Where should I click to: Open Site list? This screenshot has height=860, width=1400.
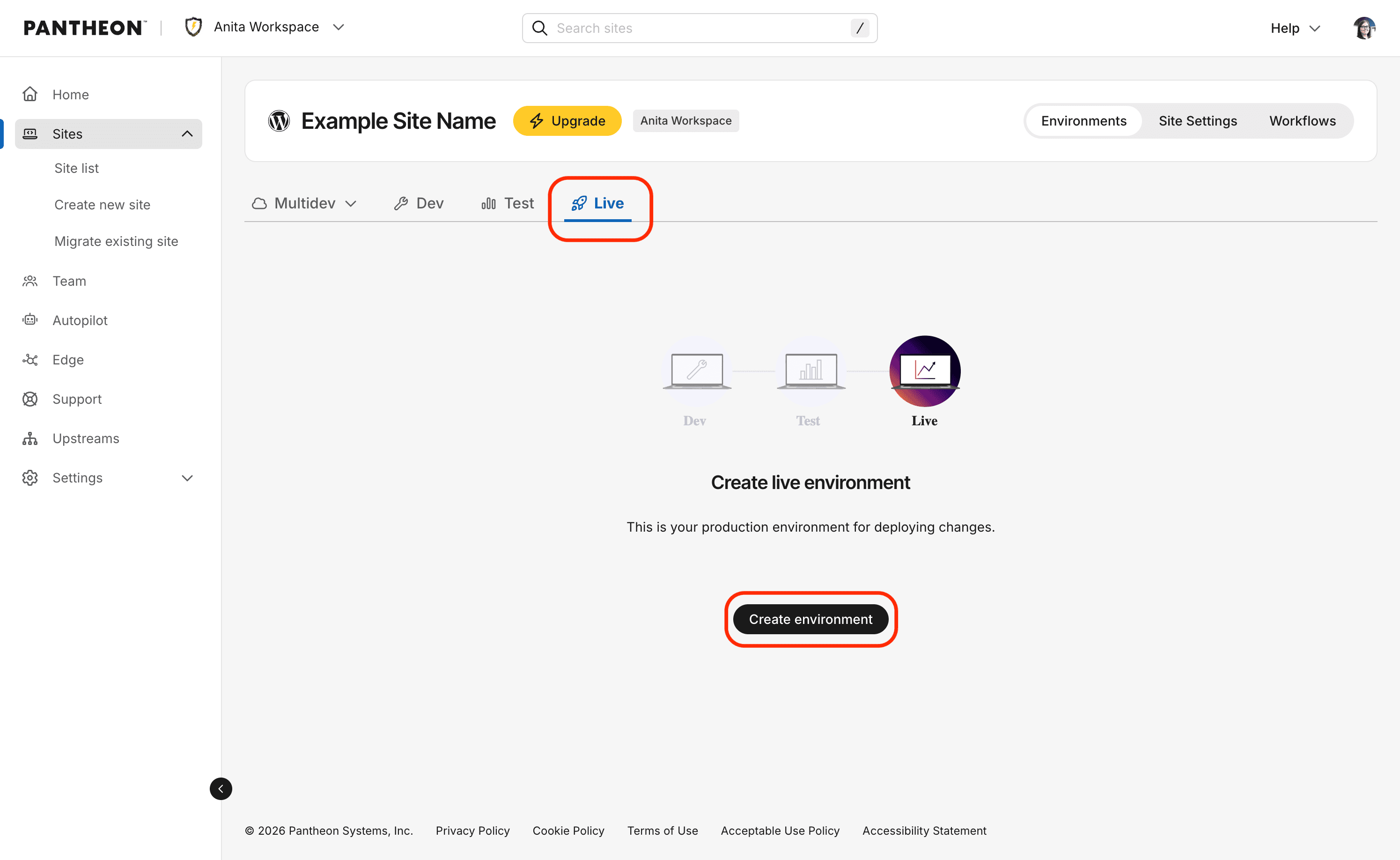coord(77,168)
